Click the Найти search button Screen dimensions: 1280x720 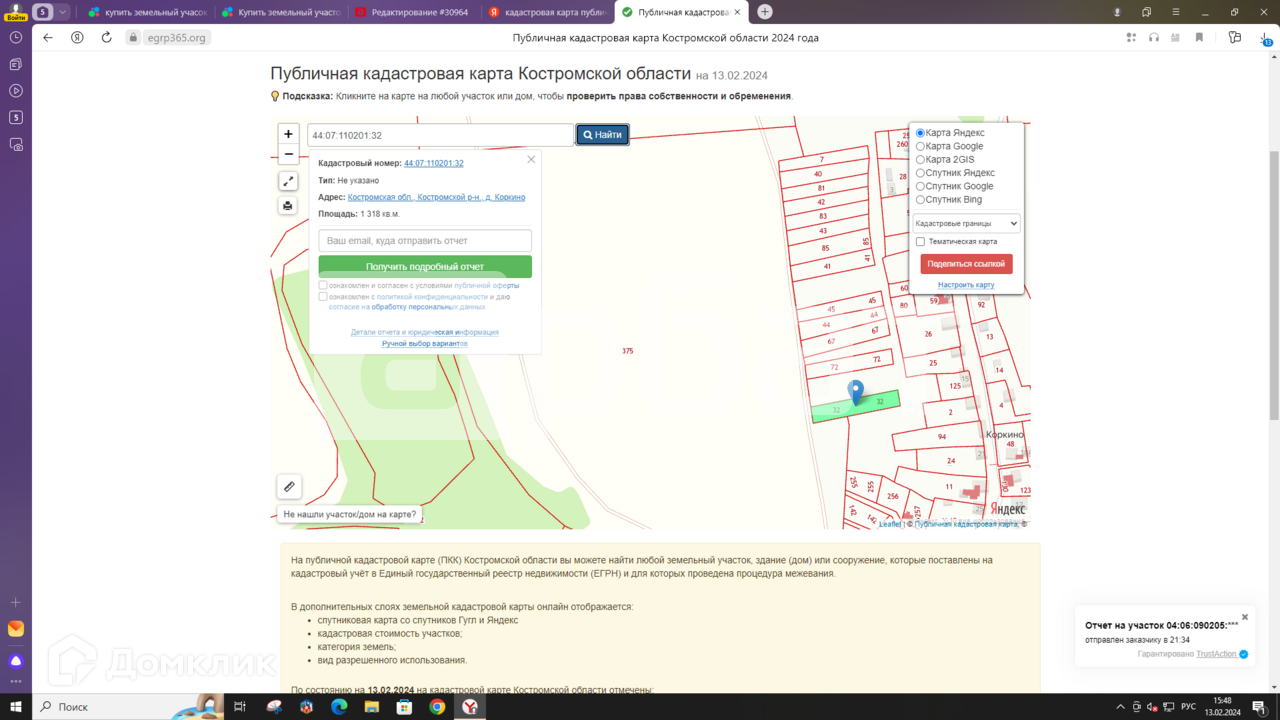pos(602,135)
